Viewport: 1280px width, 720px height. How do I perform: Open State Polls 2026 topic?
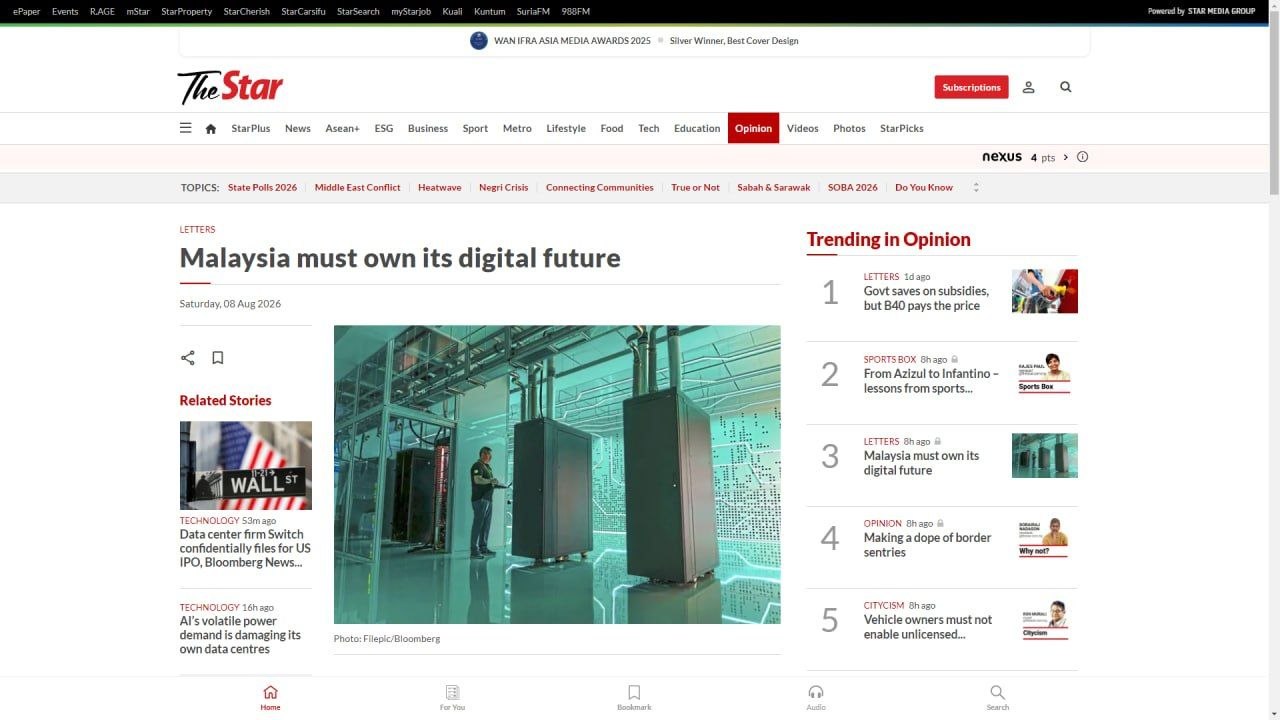point(262,187)
